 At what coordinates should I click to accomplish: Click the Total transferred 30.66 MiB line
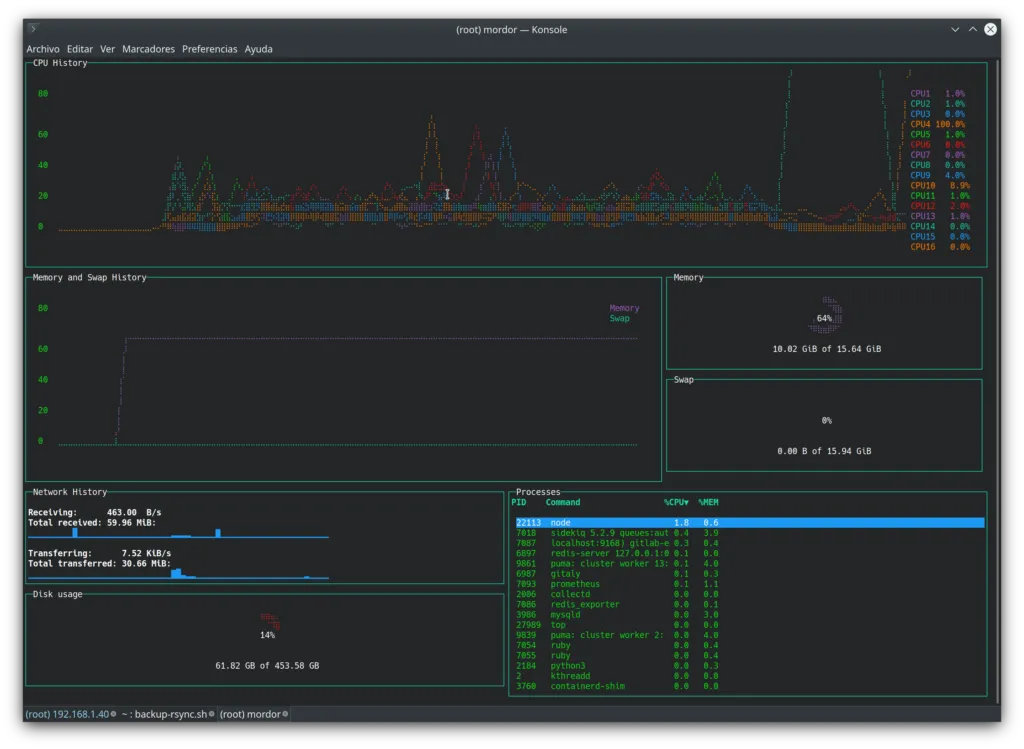(x=99, y=564)
